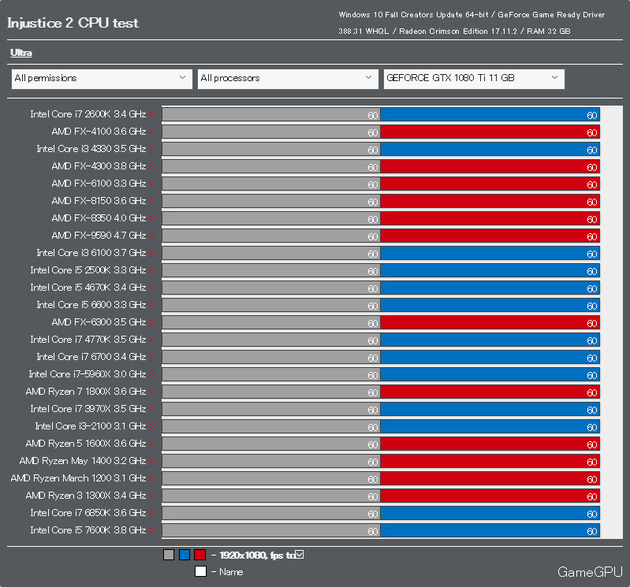Remove Intel Core i7-5960X via red X
The width and height of the screenshot is (630, 587).
coord(152,375)
